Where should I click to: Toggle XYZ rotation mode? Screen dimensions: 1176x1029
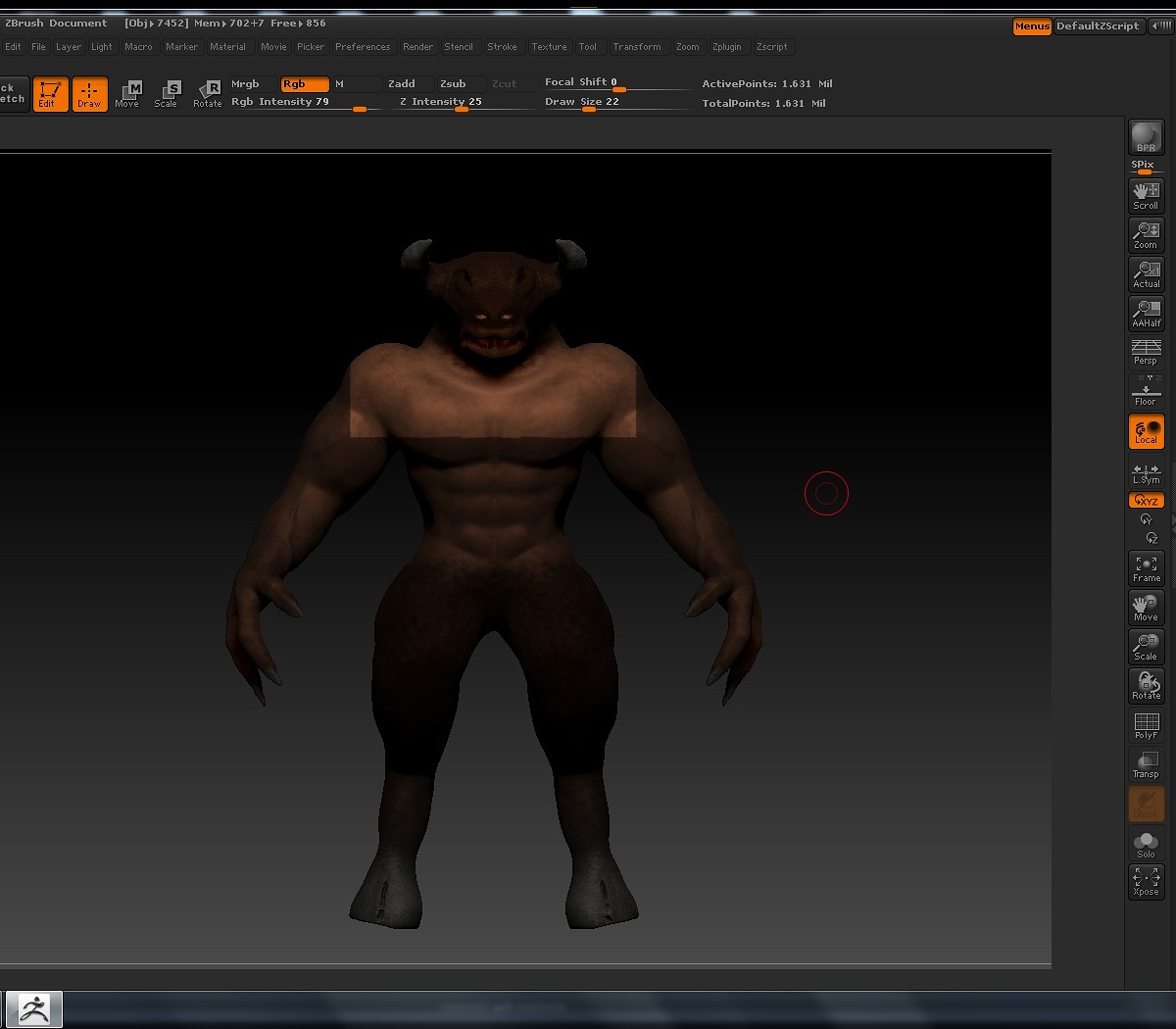tap(1146, 501)
